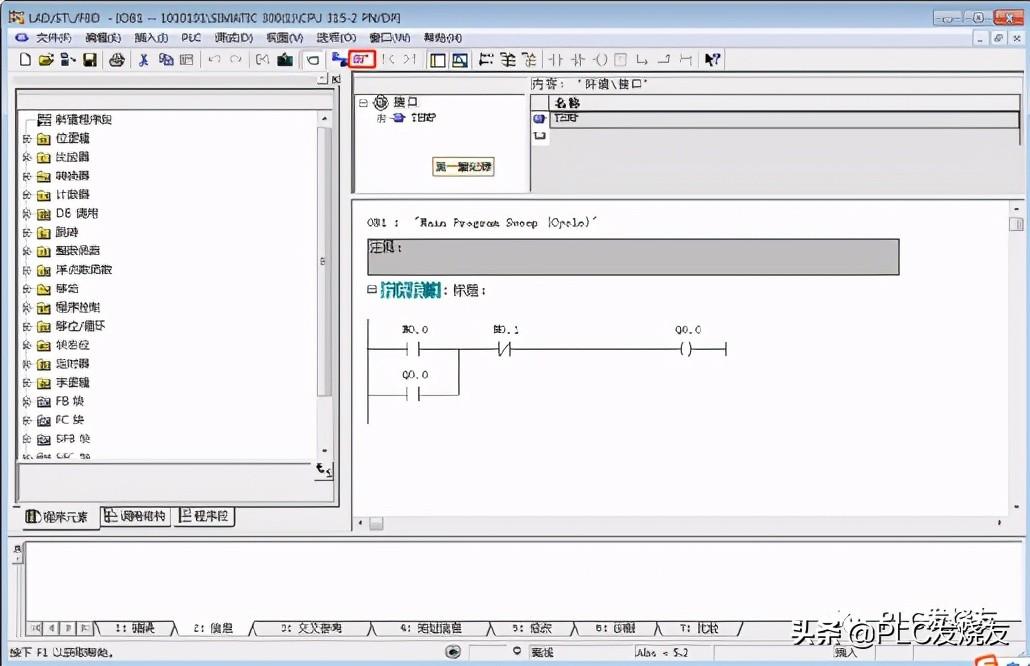This screenshot has width=1030, height=666.
Task: Expand the Bit logic folder in the element tree
Action: point(27,139)
